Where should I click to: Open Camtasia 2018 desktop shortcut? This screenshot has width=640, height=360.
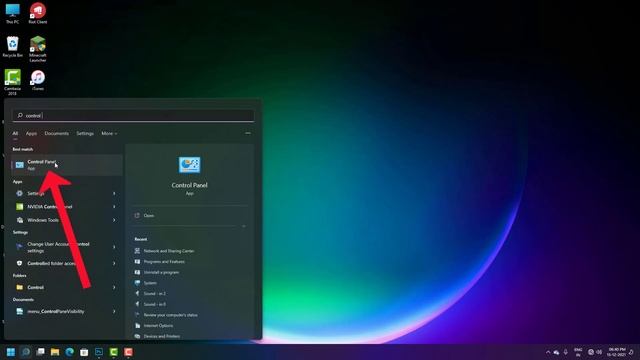(x=12, y=82)
